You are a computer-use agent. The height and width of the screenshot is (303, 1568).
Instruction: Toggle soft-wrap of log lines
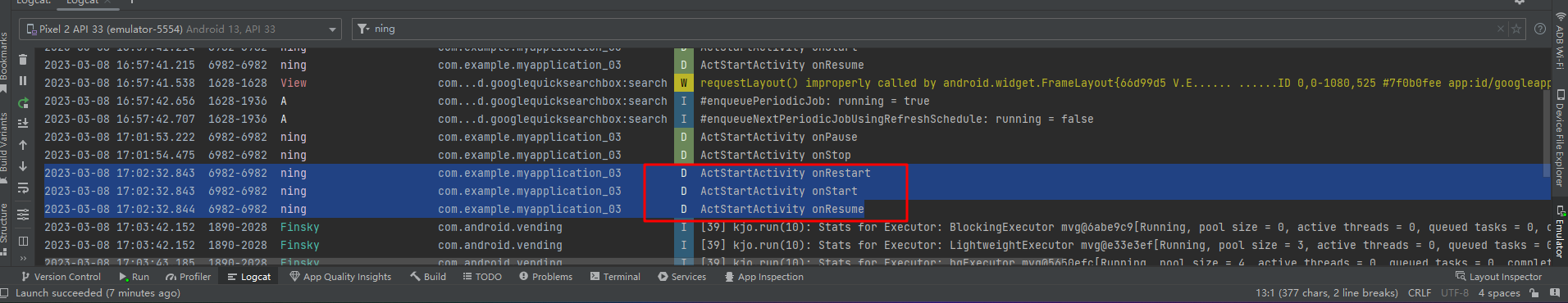click(23, 188)
